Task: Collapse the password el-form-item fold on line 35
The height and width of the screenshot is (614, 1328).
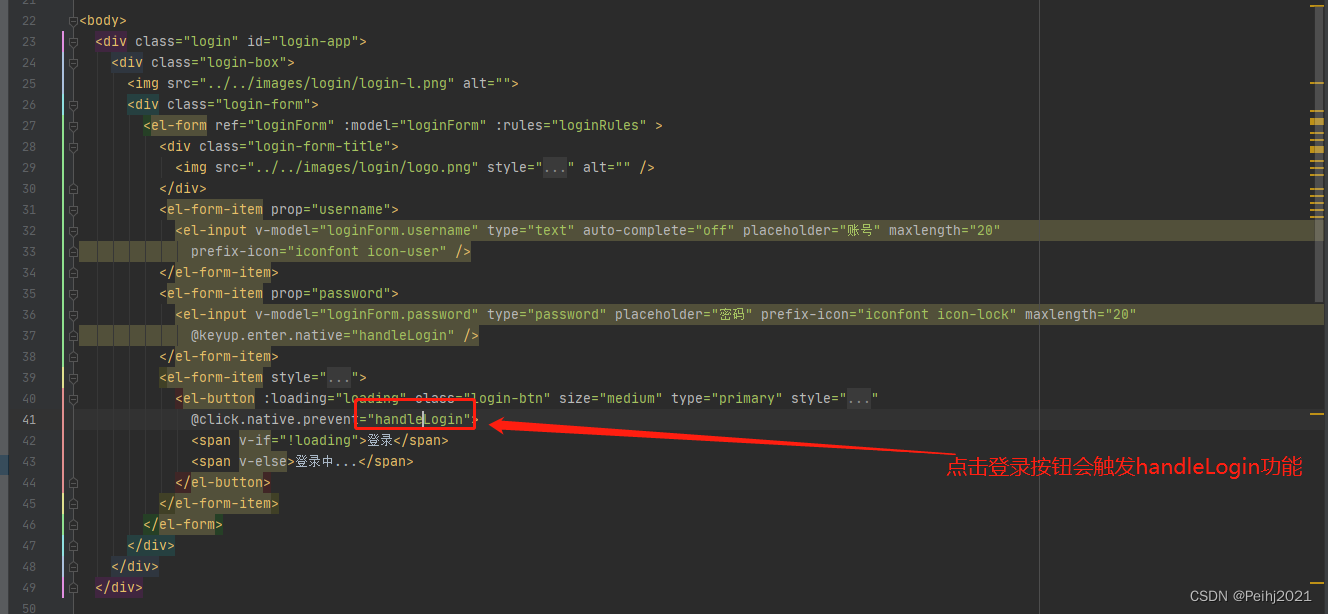Action: (73, 294)
